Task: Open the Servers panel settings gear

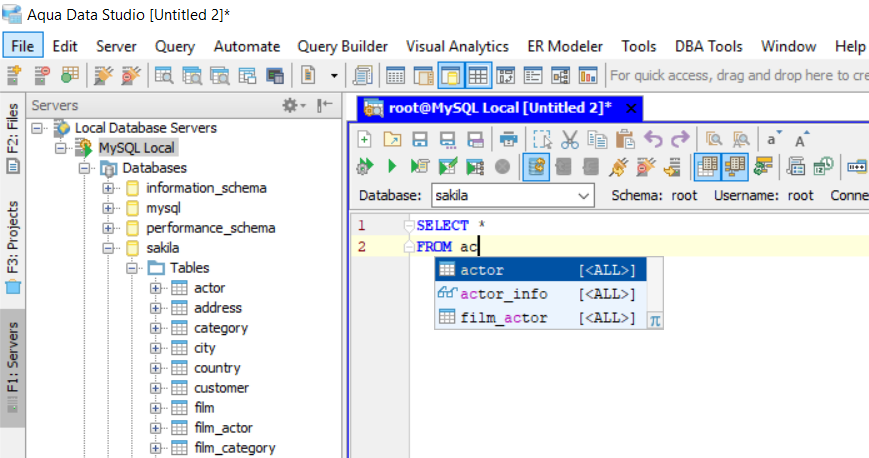Action: (293, 105)
